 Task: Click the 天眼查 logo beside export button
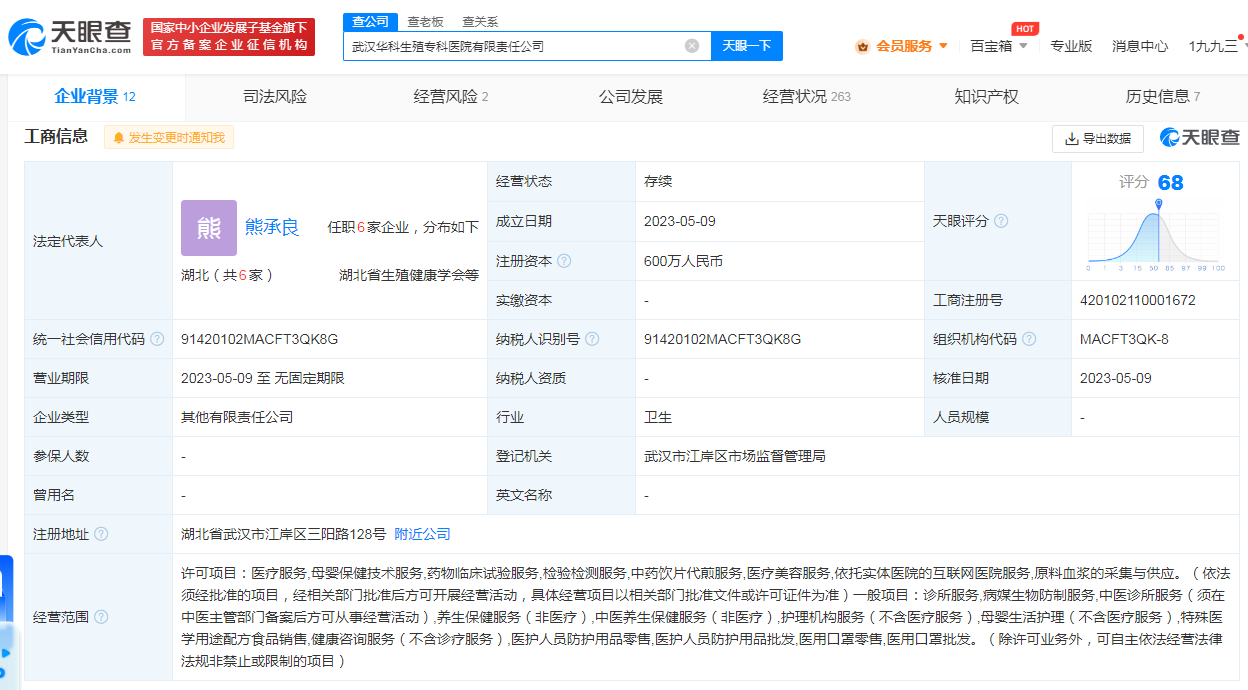(x=1199, y=138)
